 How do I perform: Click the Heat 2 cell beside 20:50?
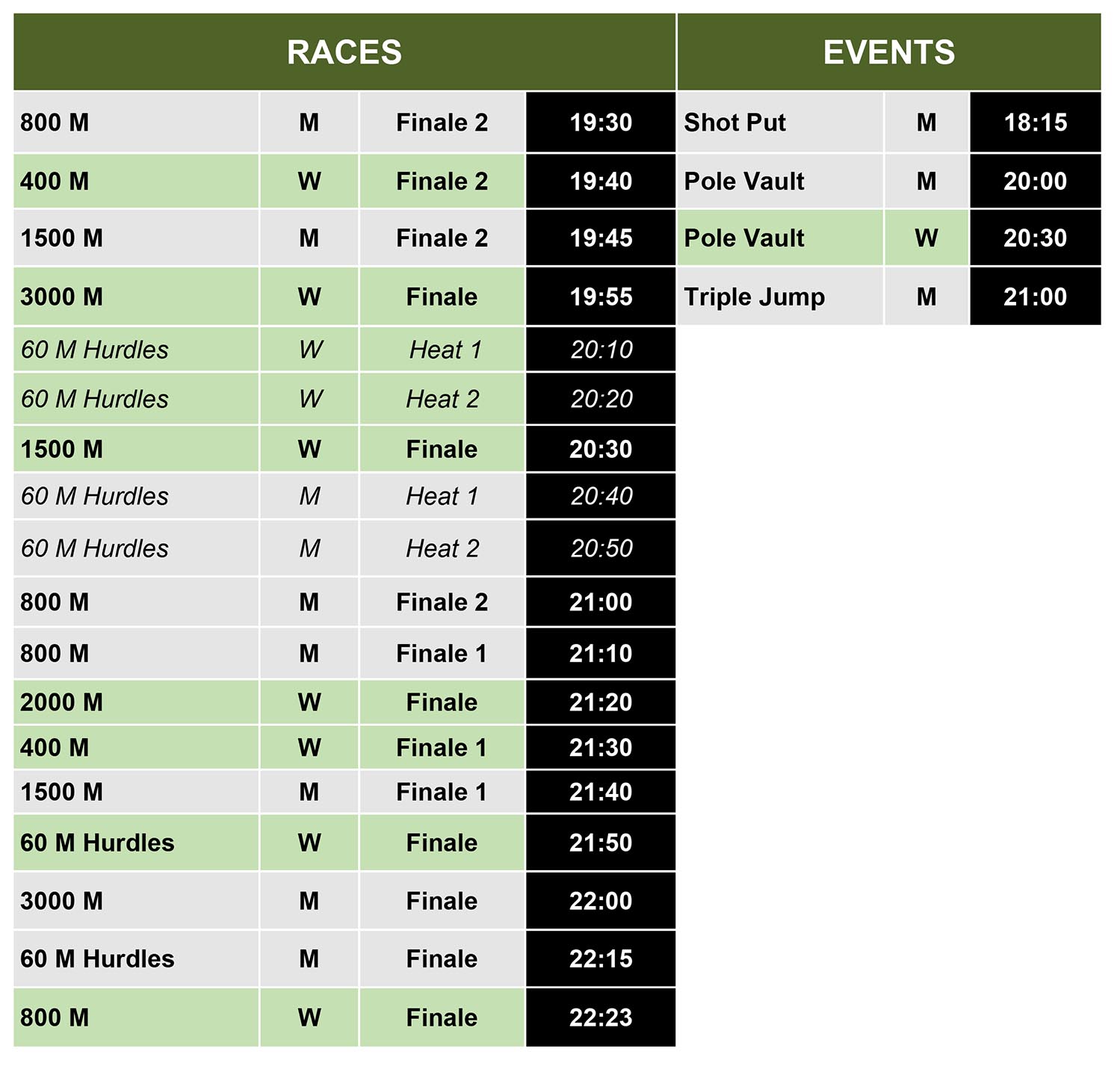click(442, 548)
